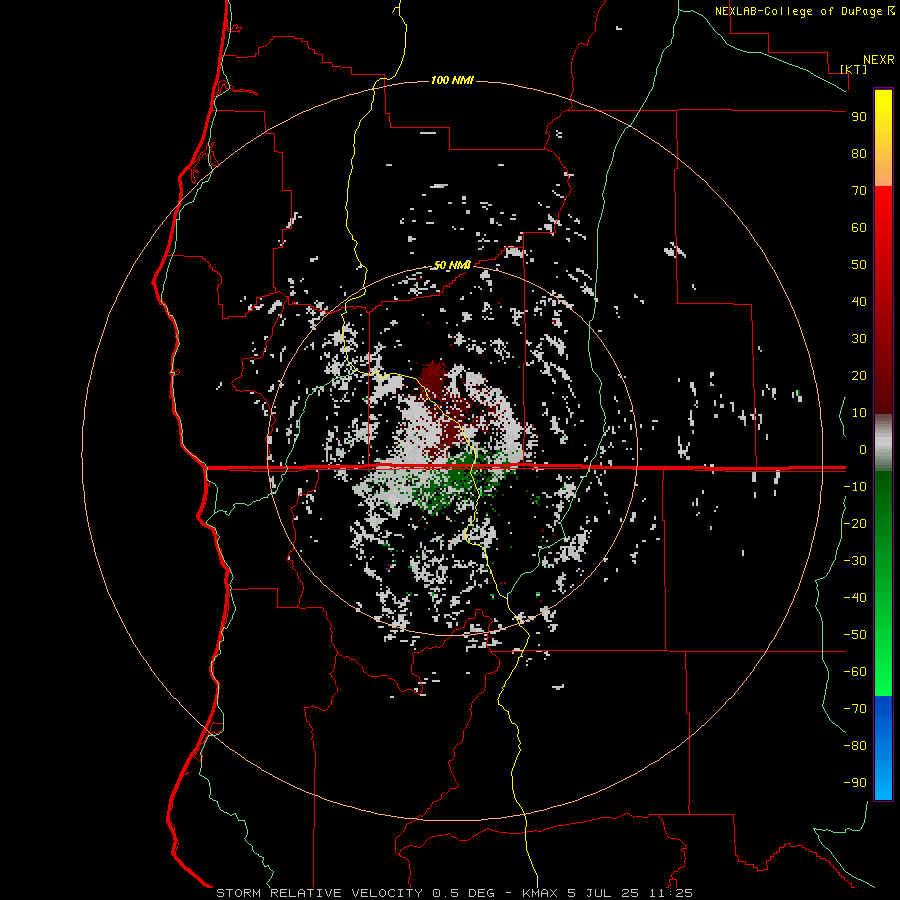Click the NEXR text above the scale

point(879,60)
